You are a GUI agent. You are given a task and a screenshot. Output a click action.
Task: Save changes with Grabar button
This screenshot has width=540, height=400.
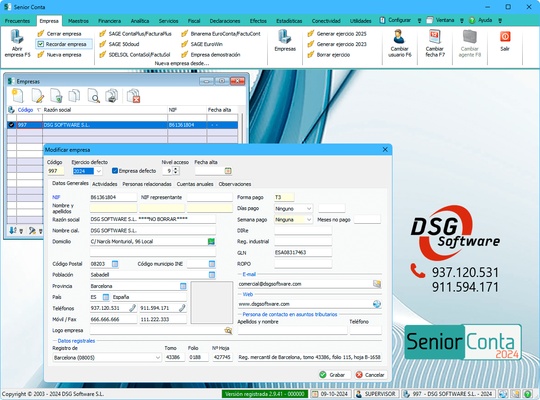[333, 375]
